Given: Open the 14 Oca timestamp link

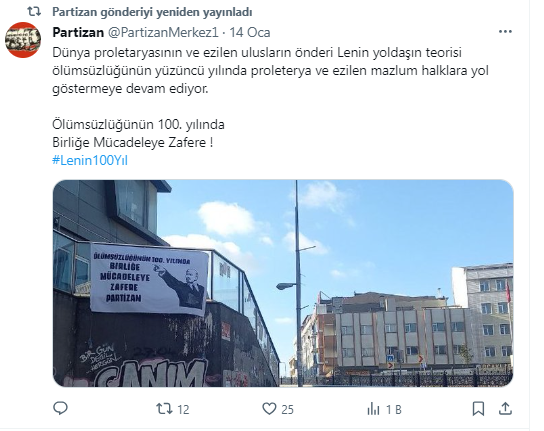Looking at the screenshot, I should 250,32.
